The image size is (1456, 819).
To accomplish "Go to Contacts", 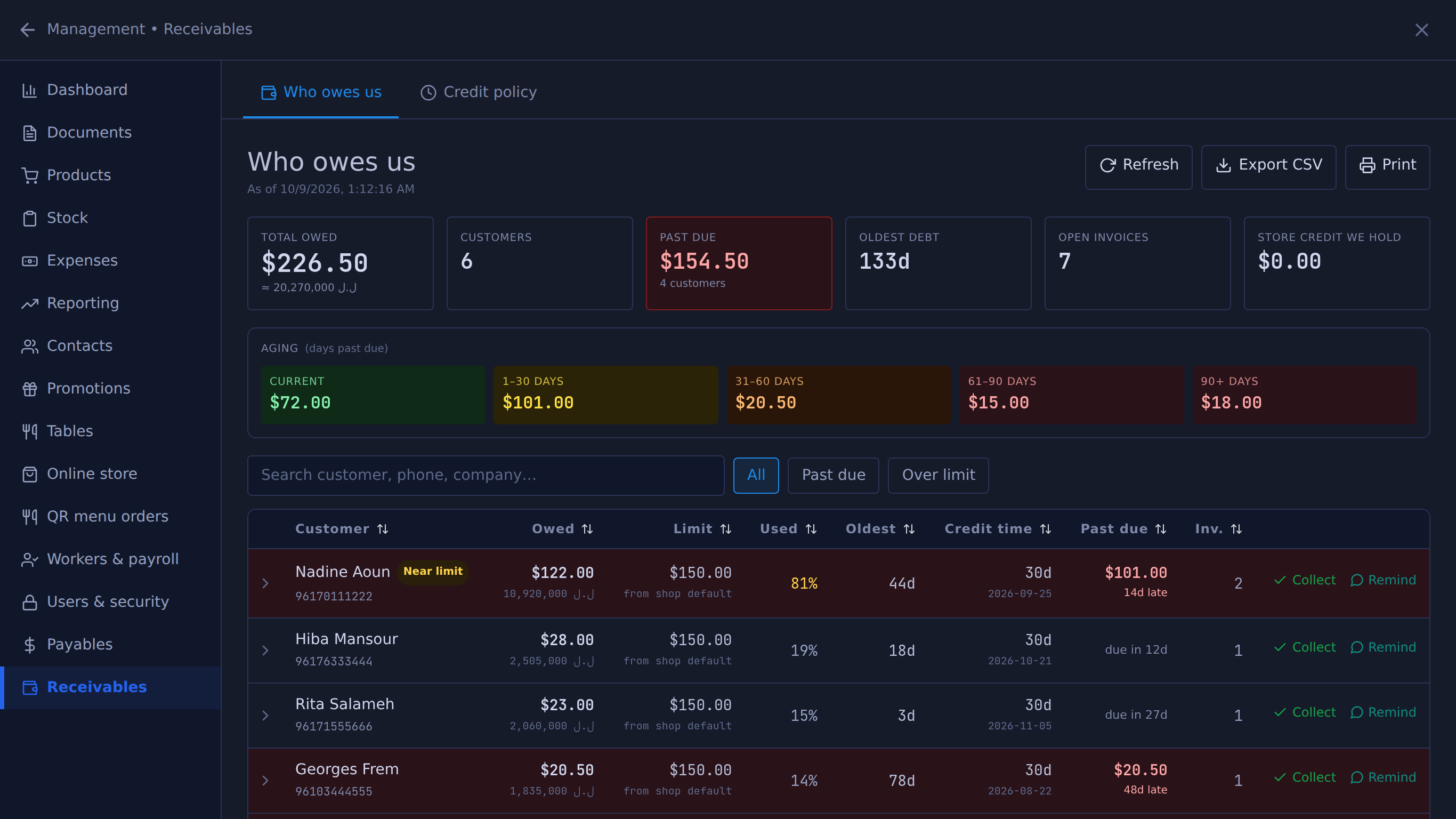I will click(x=111, y=346).
